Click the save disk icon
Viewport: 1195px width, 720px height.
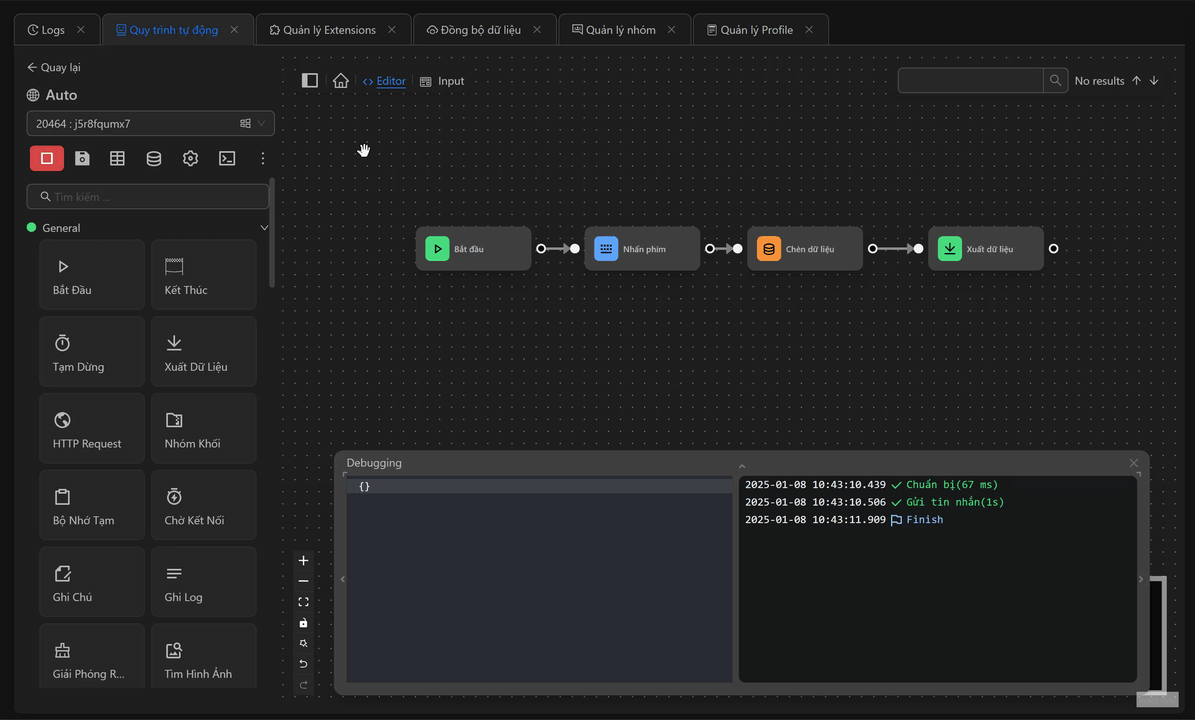[82, 158]
